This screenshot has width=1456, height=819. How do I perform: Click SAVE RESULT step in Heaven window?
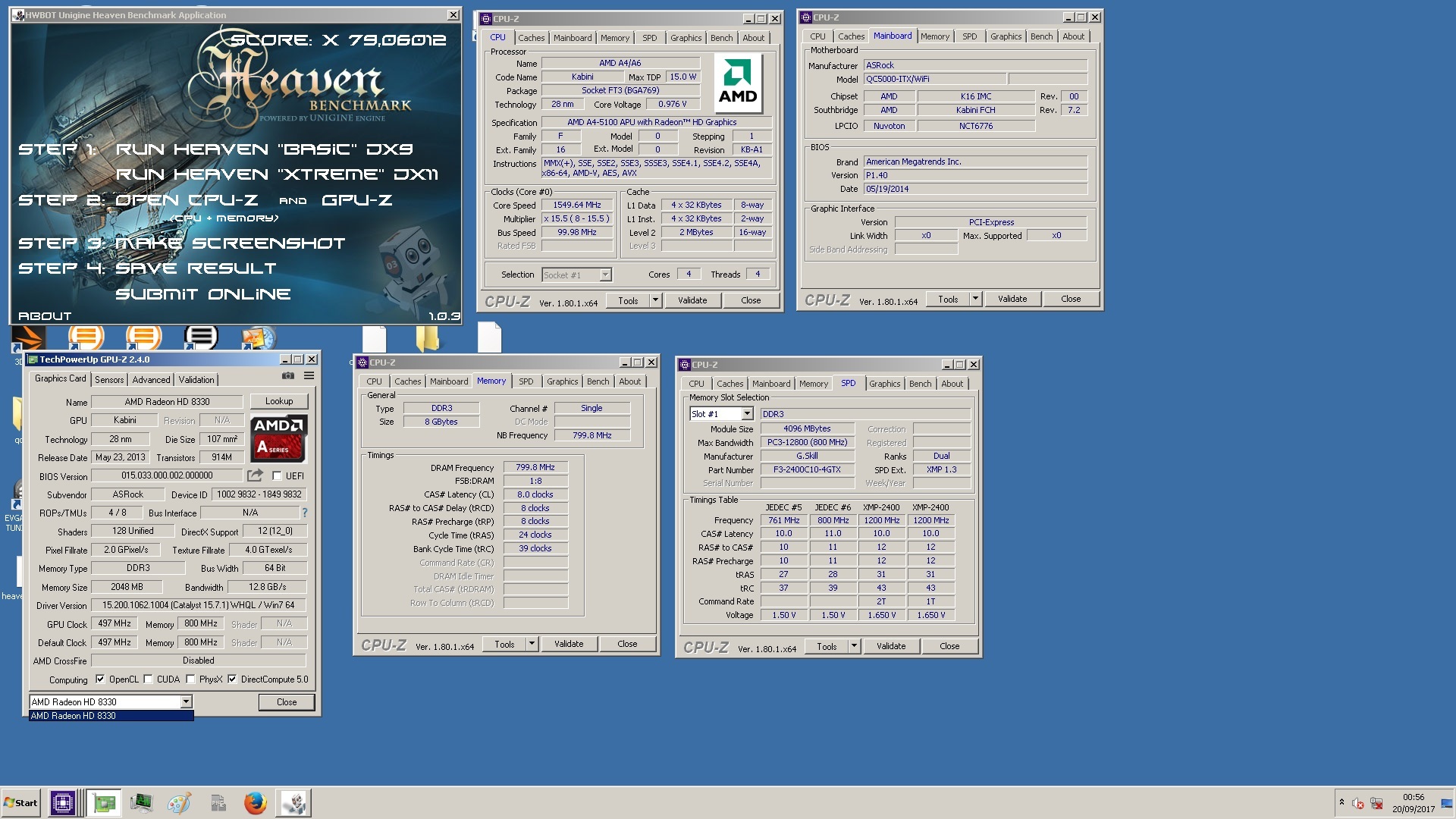(196, 268)
